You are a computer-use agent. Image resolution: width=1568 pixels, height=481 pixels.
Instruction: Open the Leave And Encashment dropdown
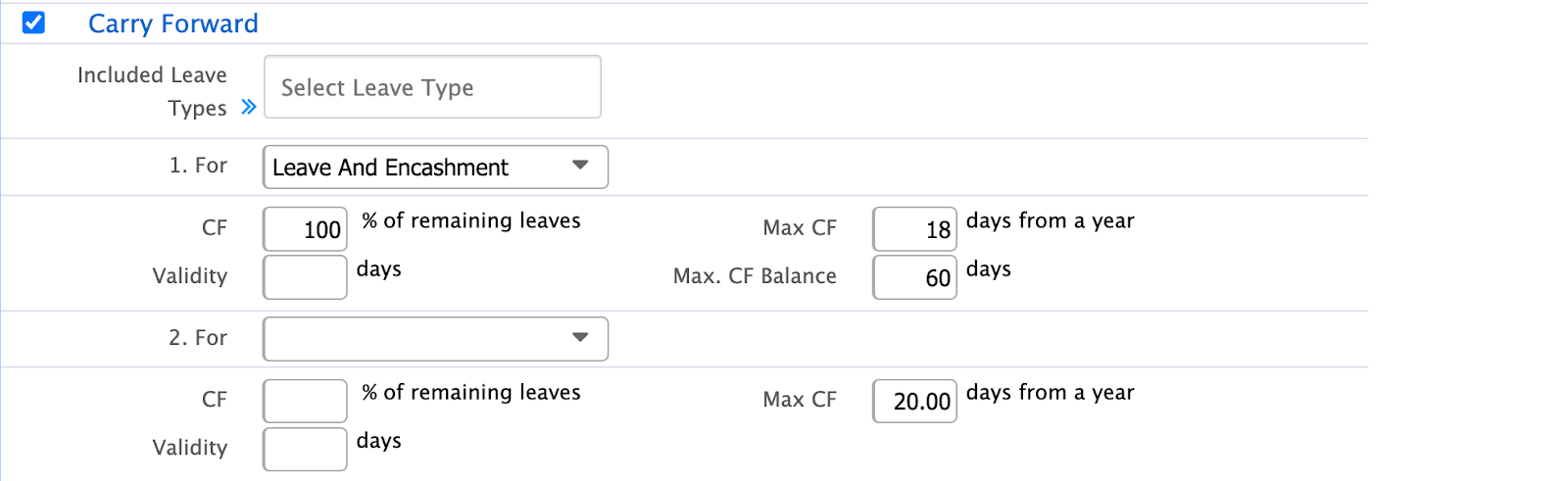point(435,168)
